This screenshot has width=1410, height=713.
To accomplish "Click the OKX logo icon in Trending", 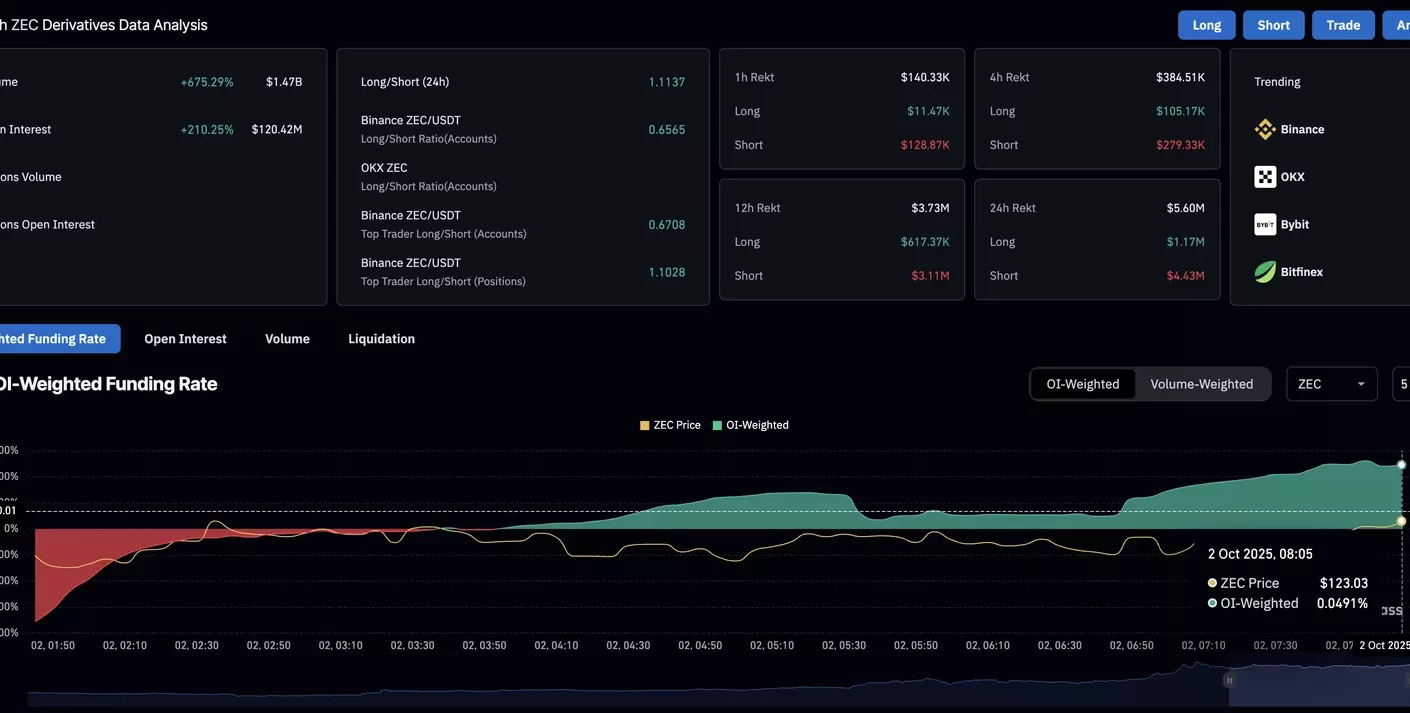I will (x=1265, y=177).
